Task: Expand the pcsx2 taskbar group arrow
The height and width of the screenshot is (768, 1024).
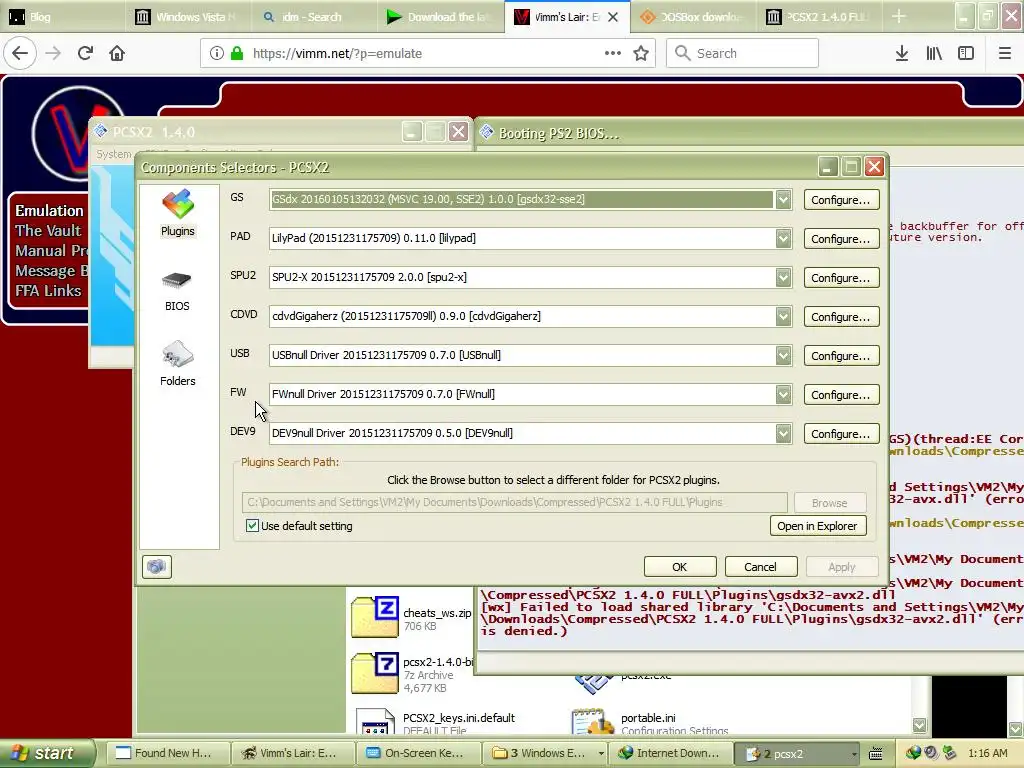Action: [854, 754]
